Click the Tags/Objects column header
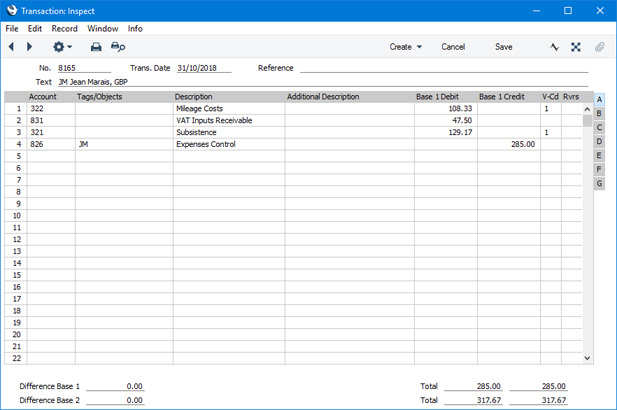The height and width of the screenshot is (410, 617). tap(100, 97)
